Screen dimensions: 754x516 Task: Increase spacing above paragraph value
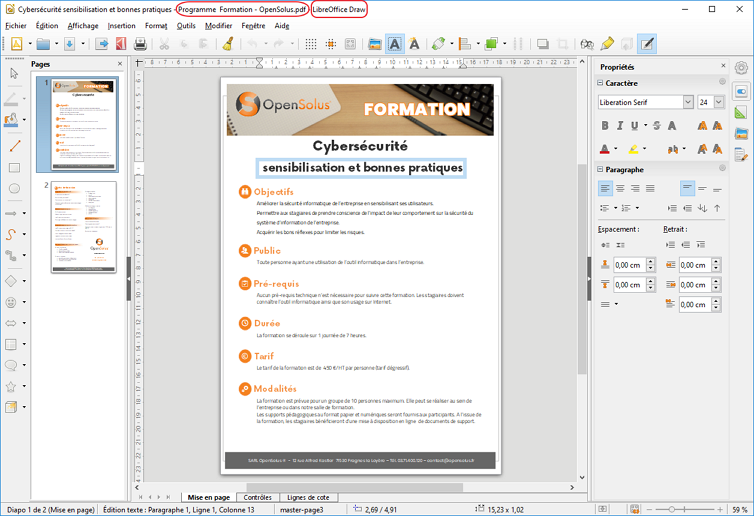click(x=651, y=262)
